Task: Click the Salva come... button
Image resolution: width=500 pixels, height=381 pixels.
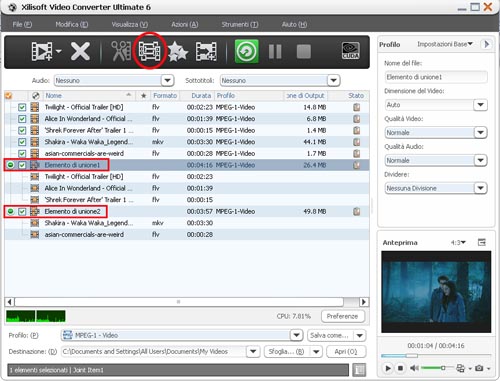Action: pos(329,335)
